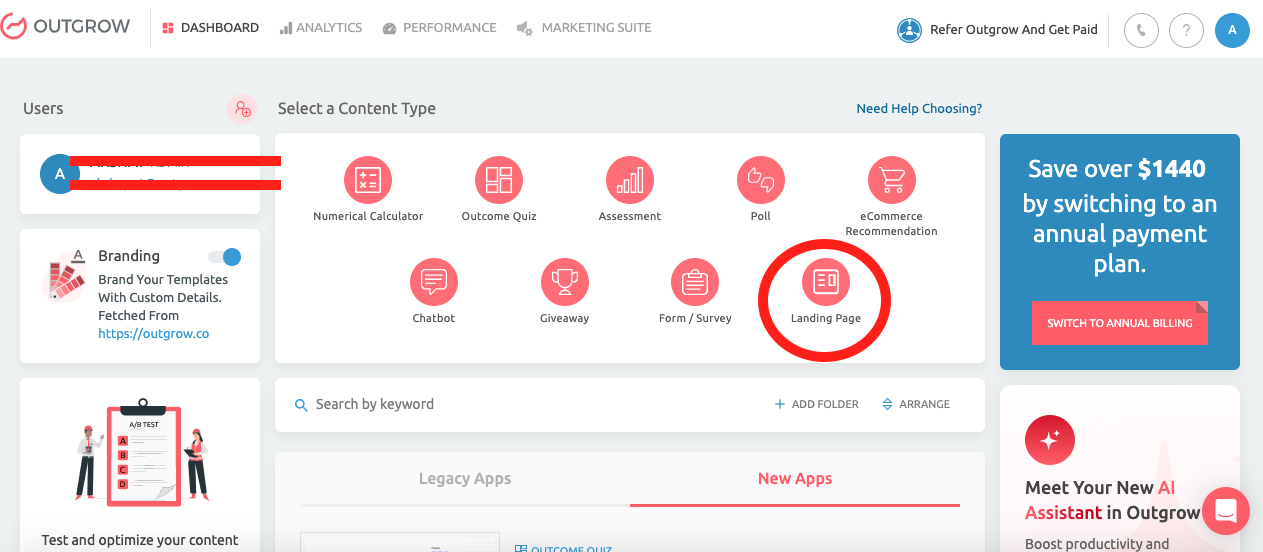Viewport: 1263px width, 552px height.
Task: Click the phone call icon in header
Action: (x=1141, y=30)
